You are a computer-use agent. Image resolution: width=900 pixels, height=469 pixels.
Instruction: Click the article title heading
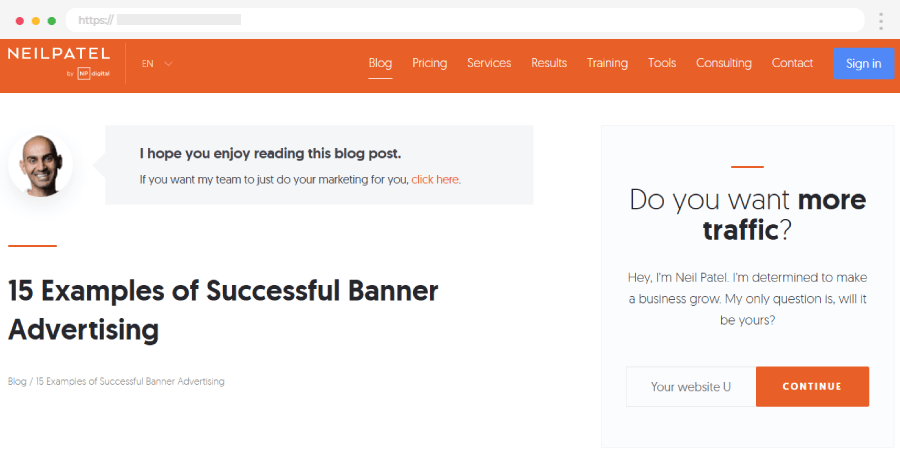[x=223, y=309]
